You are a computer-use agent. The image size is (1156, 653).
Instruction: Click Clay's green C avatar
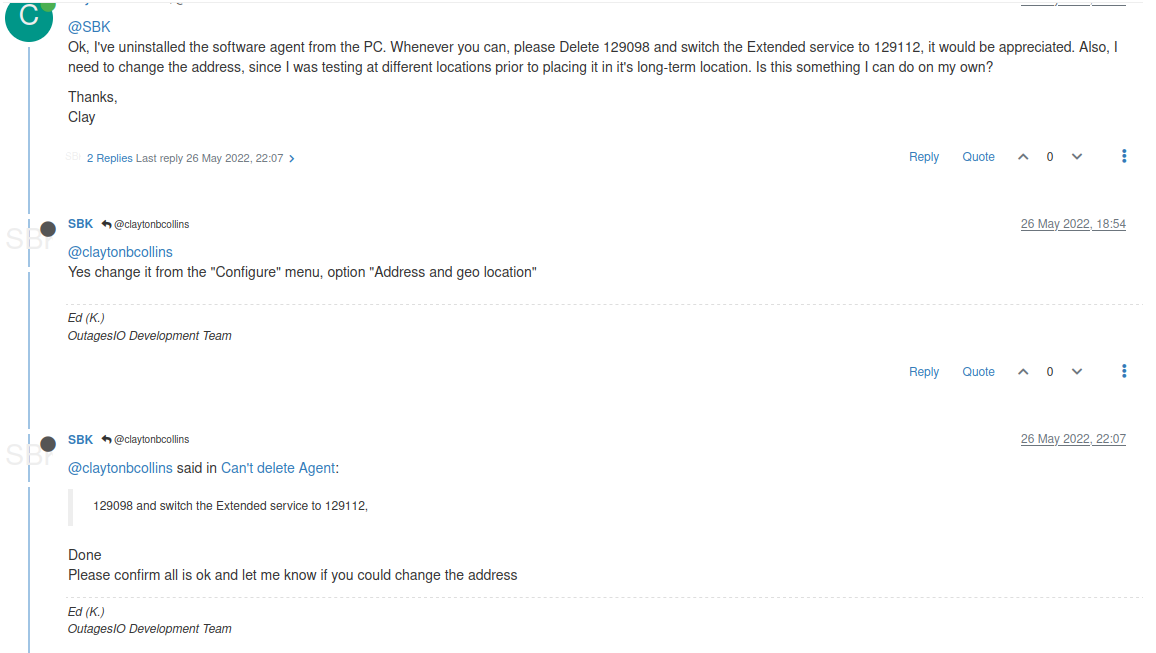tap(29, 17)
